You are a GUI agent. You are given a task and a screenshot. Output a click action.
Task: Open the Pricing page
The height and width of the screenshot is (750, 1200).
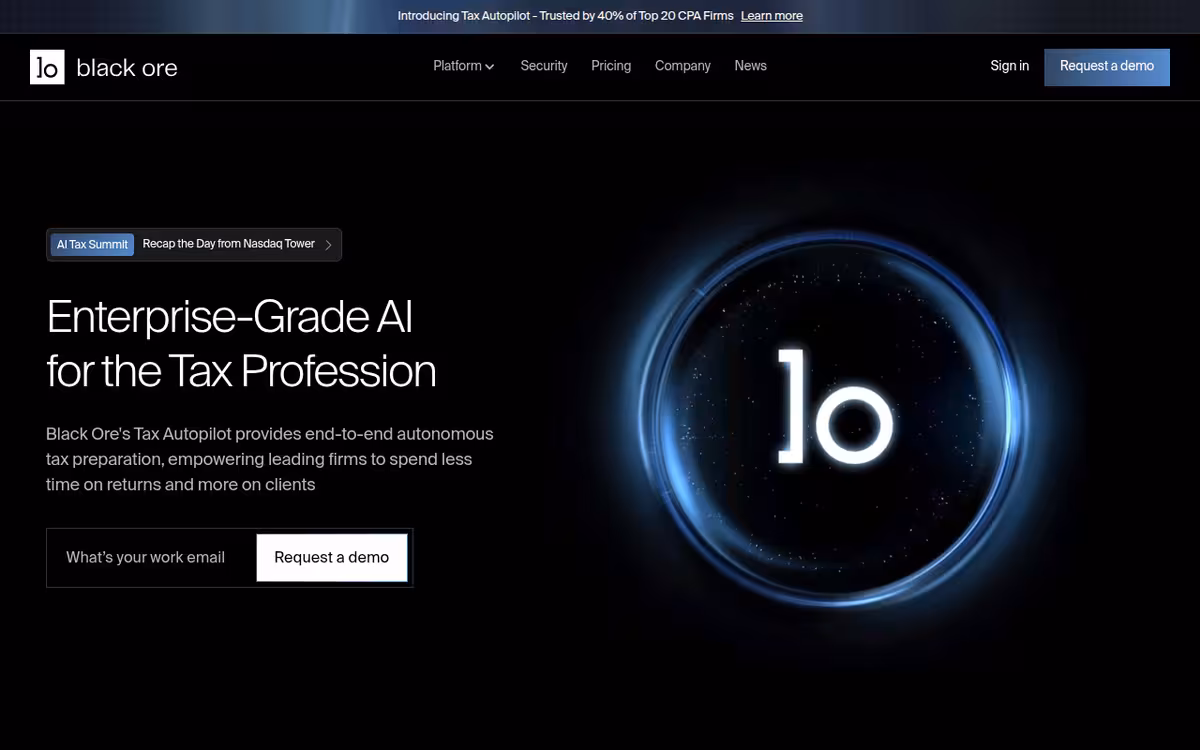pyautogui.click(x=611, y=66)
